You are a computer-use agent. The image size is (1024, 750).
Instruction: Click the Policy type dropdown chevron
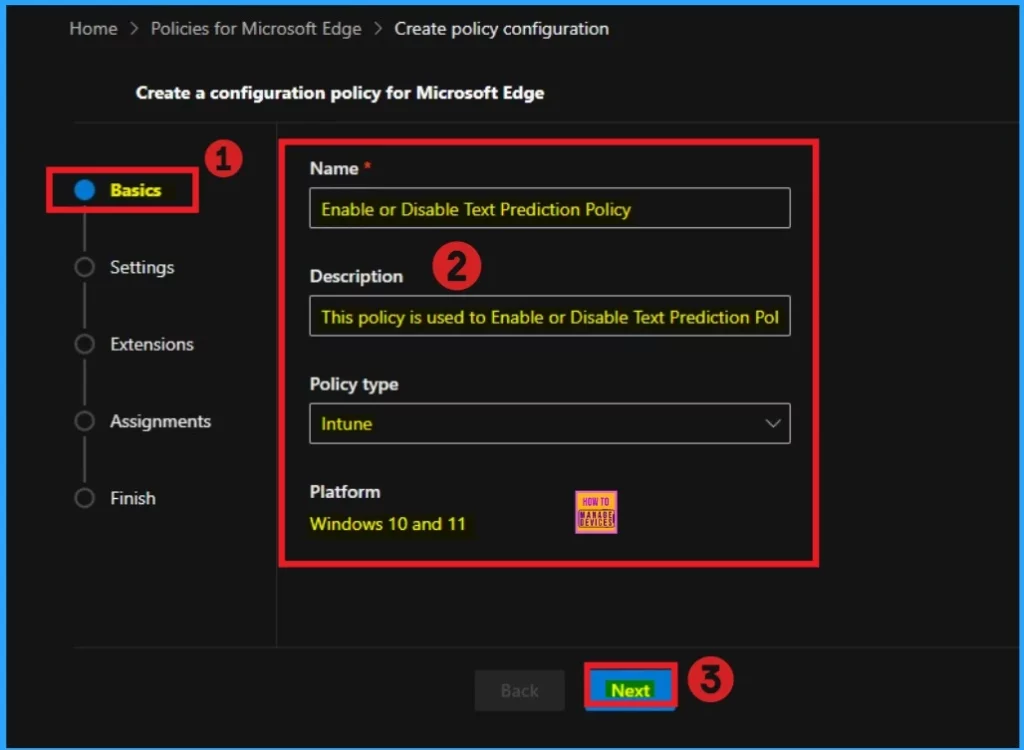[773, 423]
